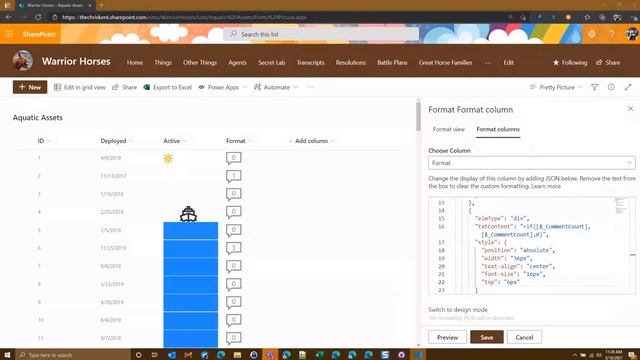Open the Active column header menu

175,141
